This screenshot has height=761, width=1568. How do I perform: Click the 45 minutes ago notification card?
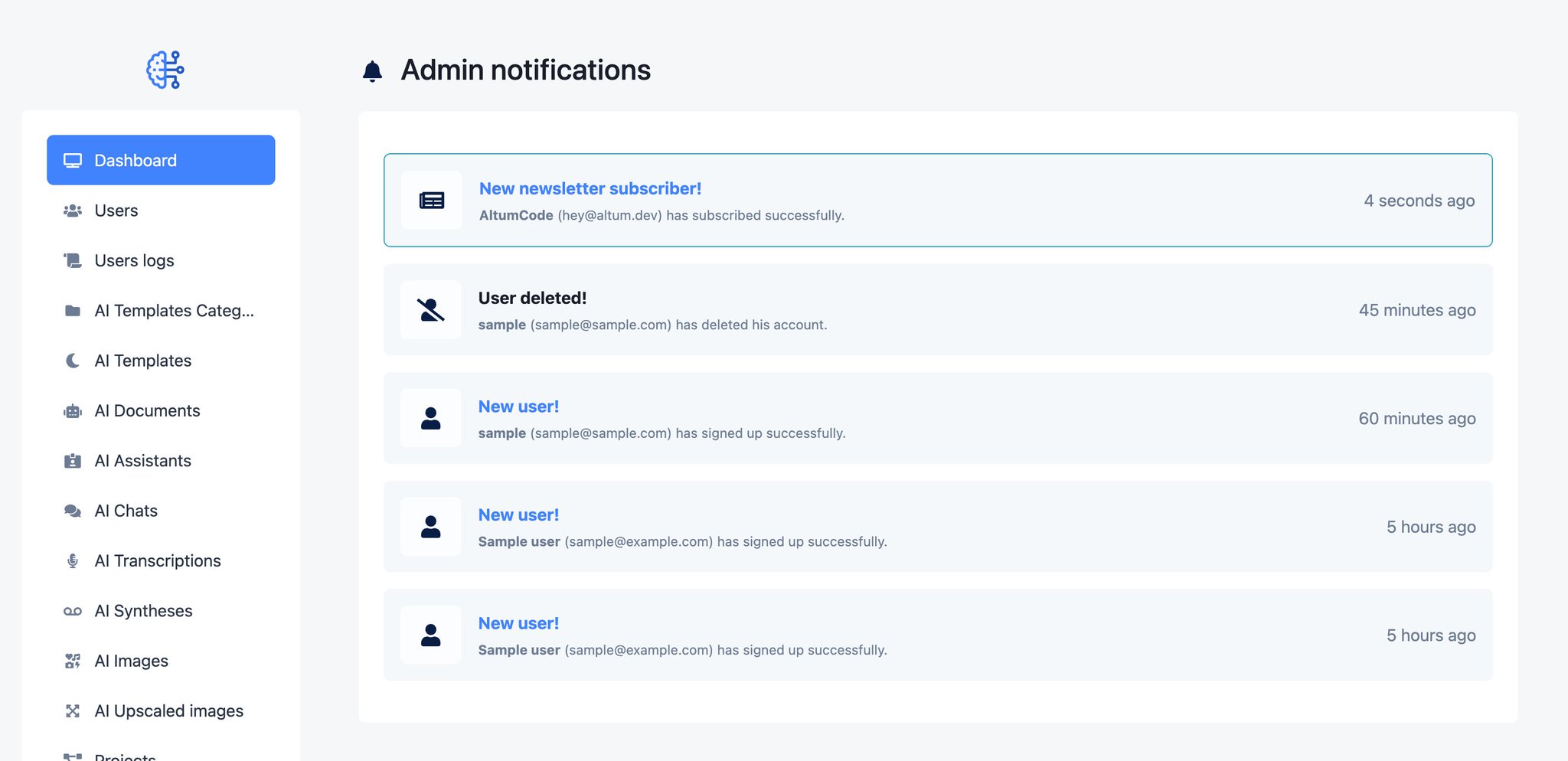(x=938, y=310)
